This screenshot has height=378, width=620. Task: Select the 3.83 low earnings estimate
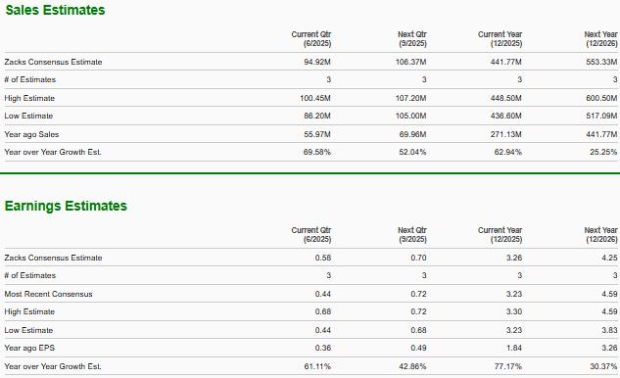coord(609,330)
